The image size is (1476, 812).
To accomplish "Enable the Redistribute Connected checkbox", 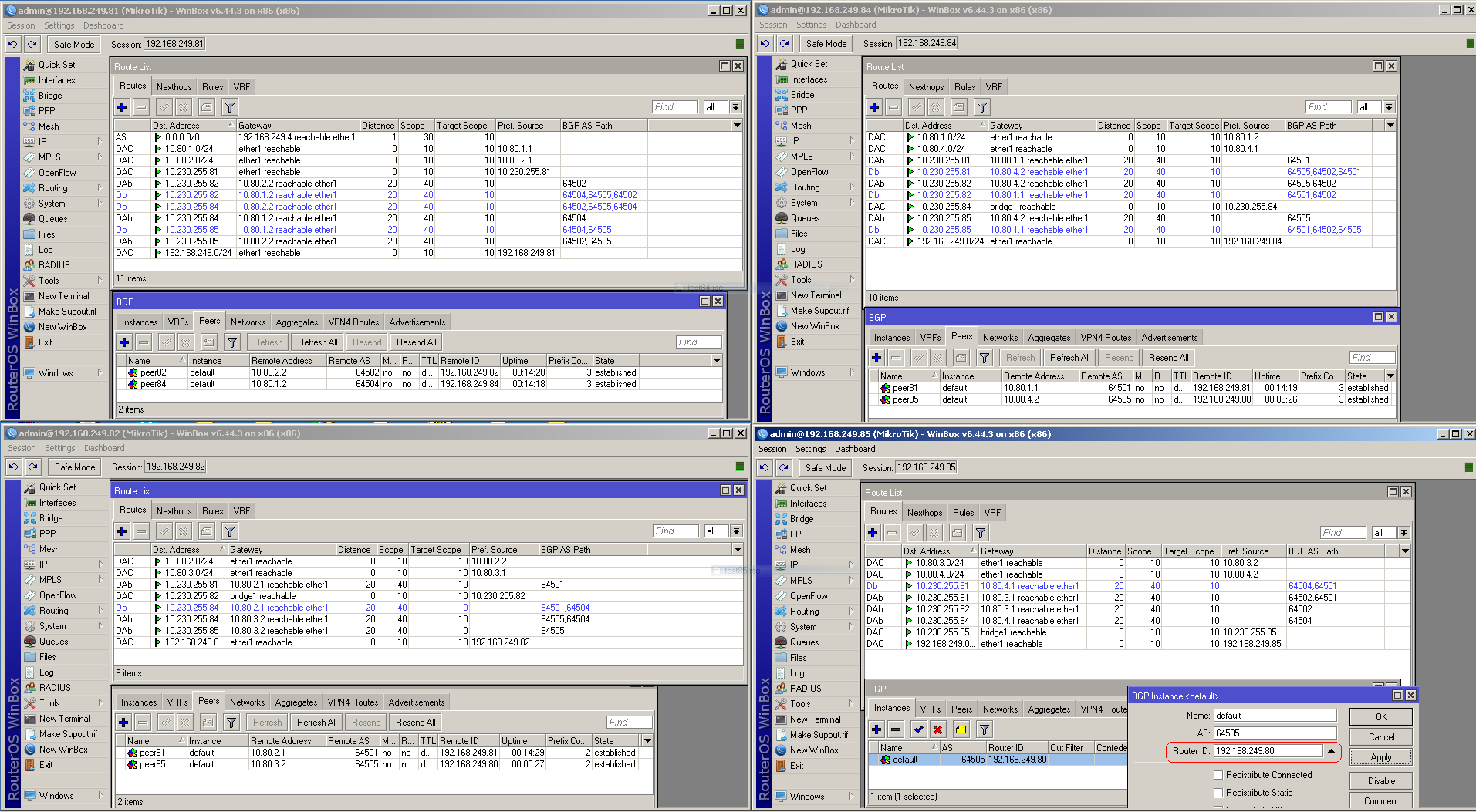I will click(1218, 775).
